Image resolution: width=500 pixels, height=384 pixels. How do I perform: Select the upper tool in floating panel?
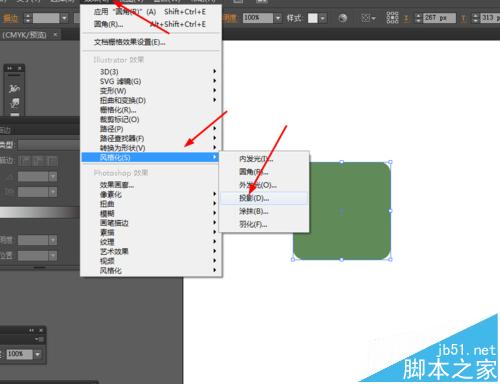[14, 88]
